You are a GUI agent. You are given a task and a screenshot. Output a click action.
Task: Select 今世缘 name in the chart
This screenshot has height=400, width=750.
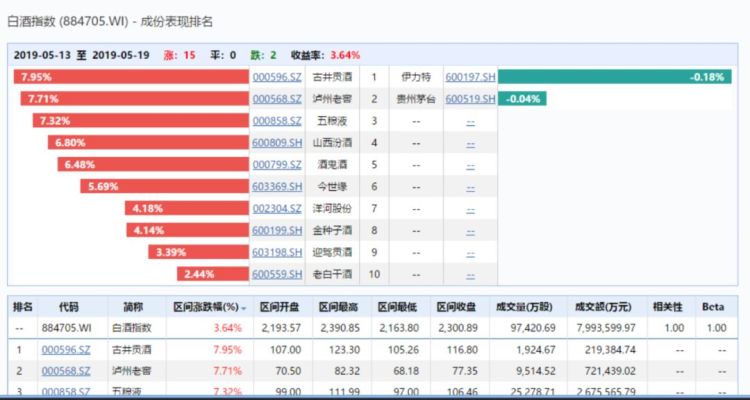click(x=332, y=187)
